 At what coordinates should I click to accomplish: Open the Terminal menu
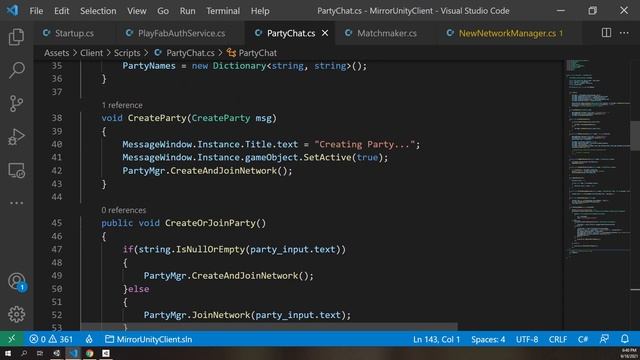pos(223,11)
